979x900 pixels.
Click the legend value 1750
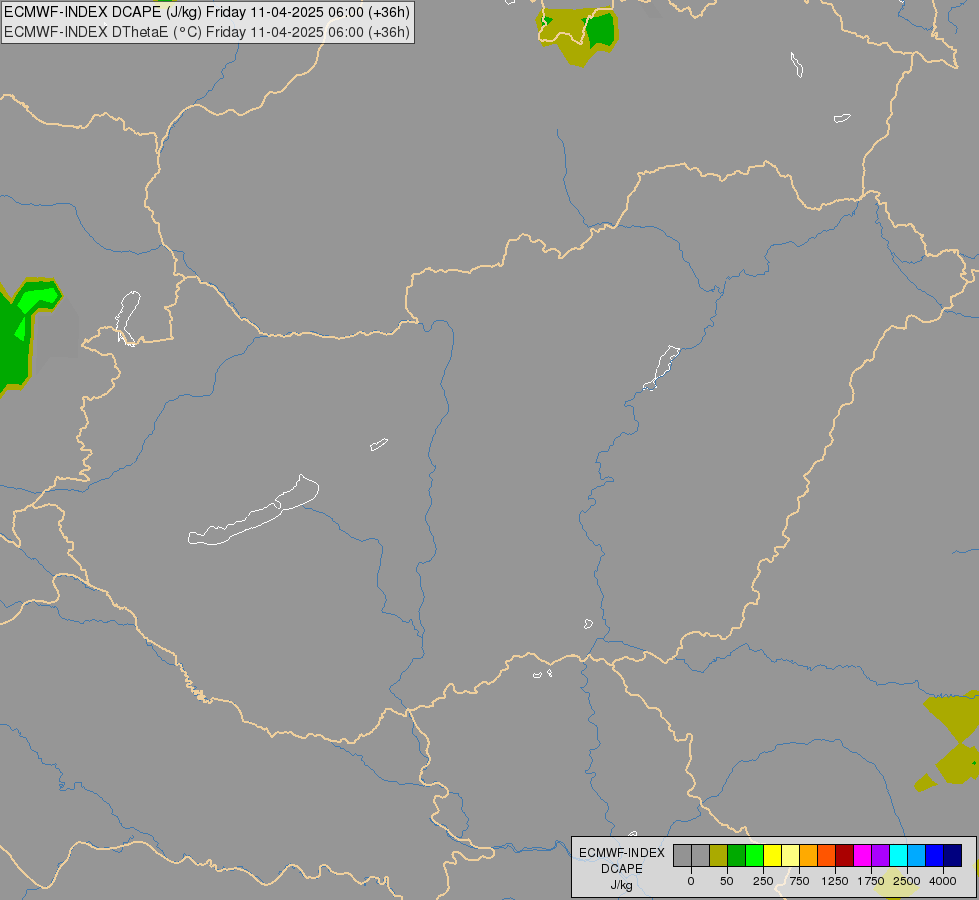[x=871, y=881]
